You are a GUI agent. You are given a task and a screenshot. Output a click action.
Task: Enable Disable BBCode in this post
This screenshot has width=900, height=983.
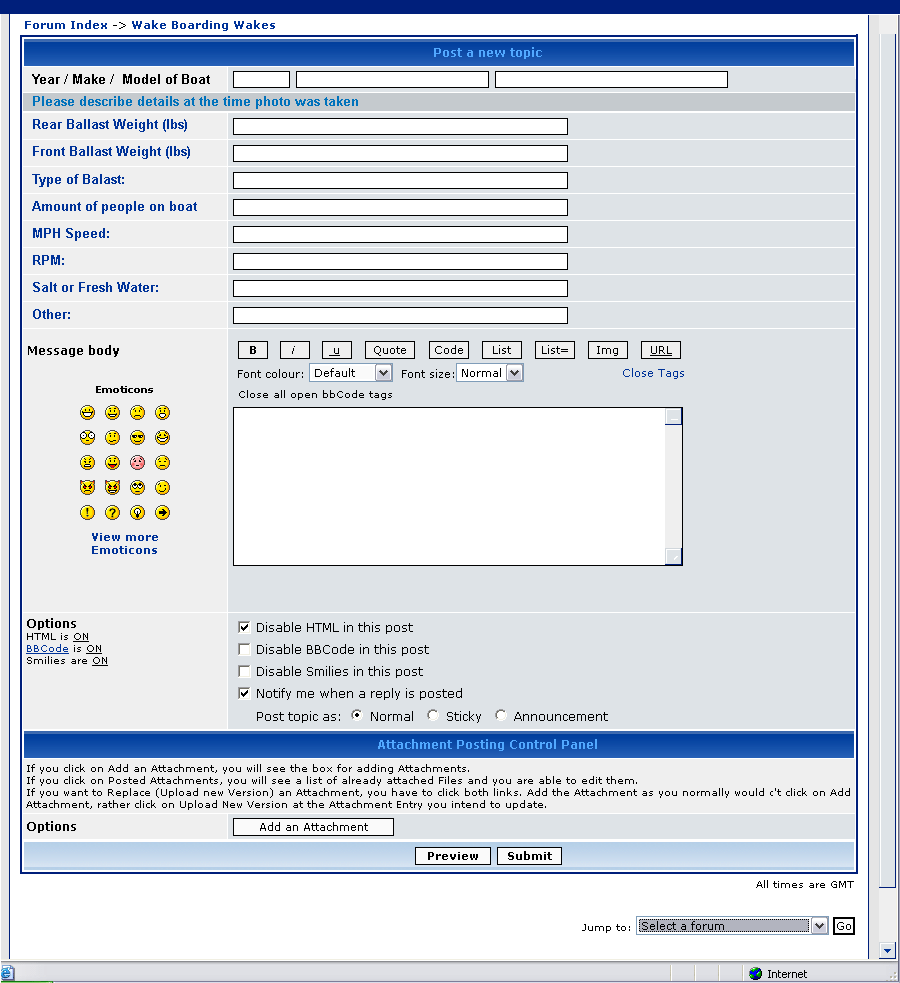pos(244,649)
